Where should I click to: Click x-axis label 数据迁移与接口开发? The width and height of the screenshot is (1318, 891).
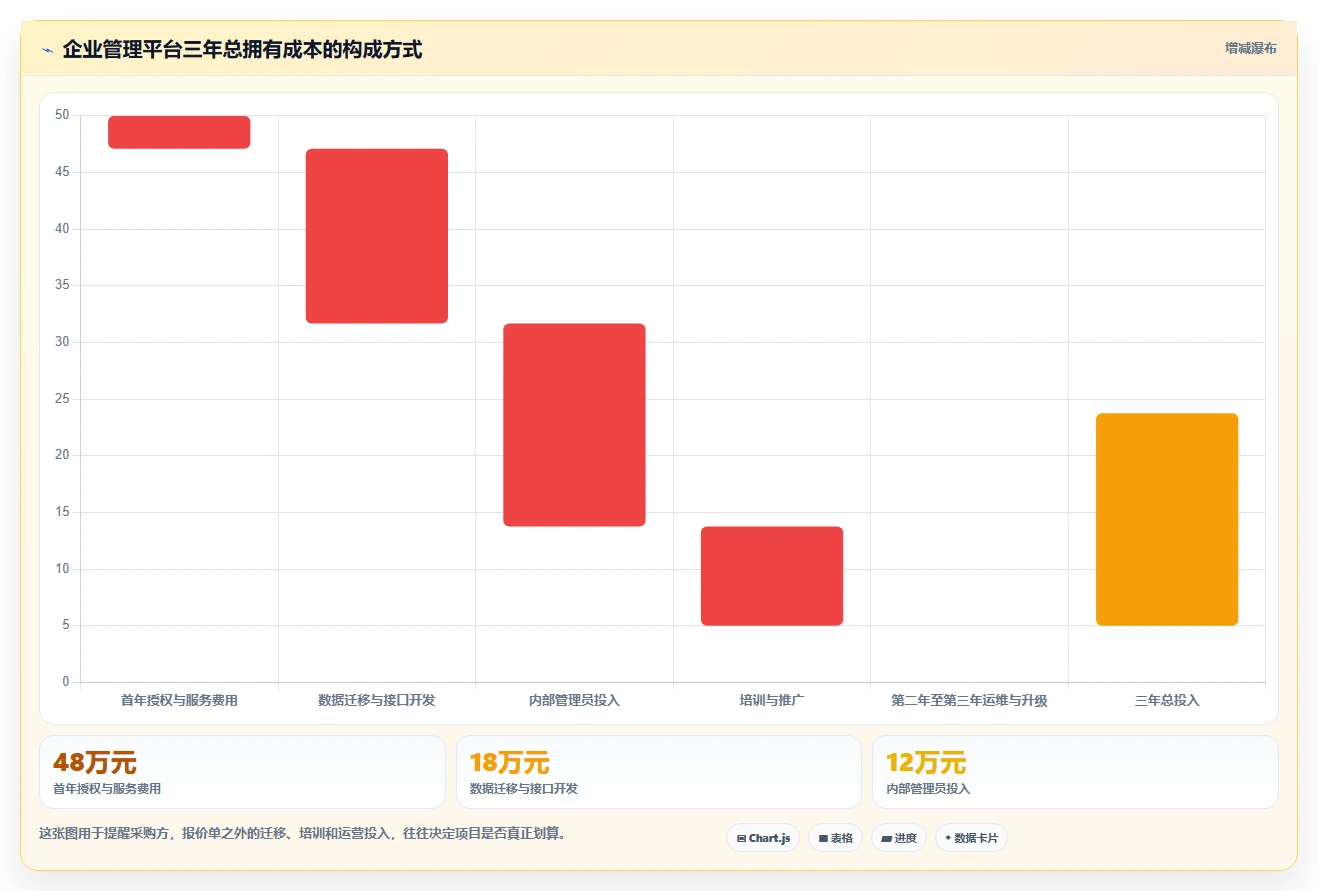click(377, 701)
